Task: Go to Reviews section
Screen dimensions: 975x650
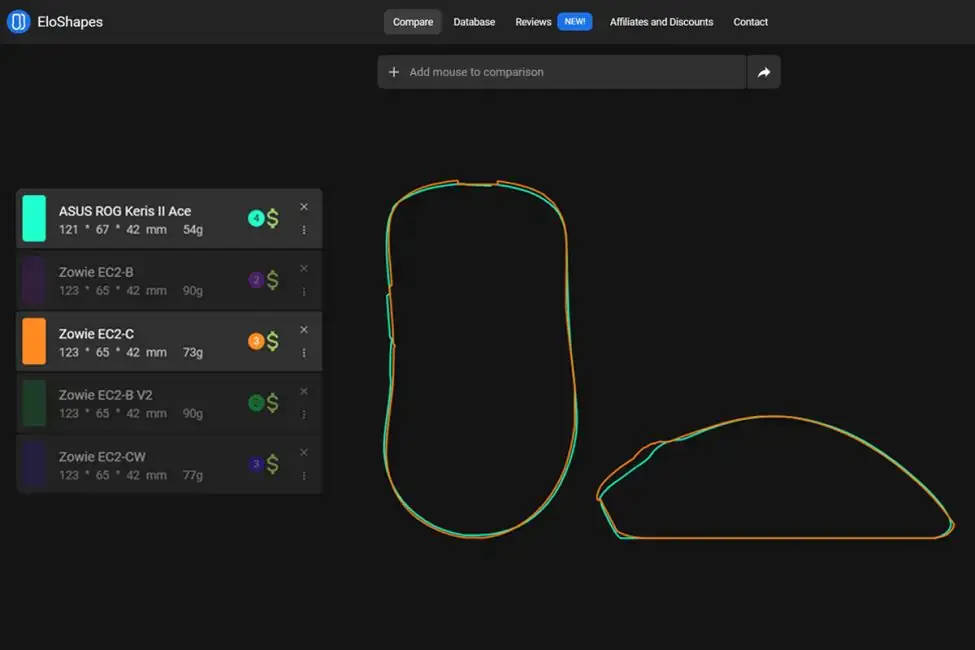Action: coord(533,22)
